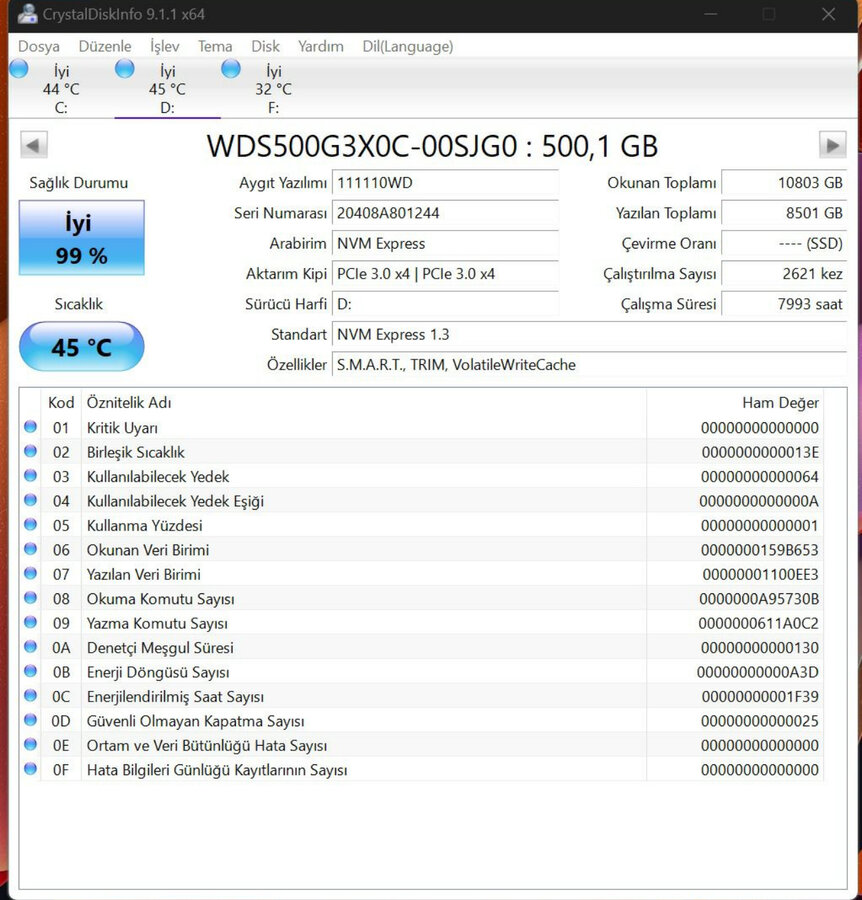Viewport: 862px width, 900px height.
Task: Select the Enerji Döngüsü Sayısı attribute name
Action: coord(158,673)
